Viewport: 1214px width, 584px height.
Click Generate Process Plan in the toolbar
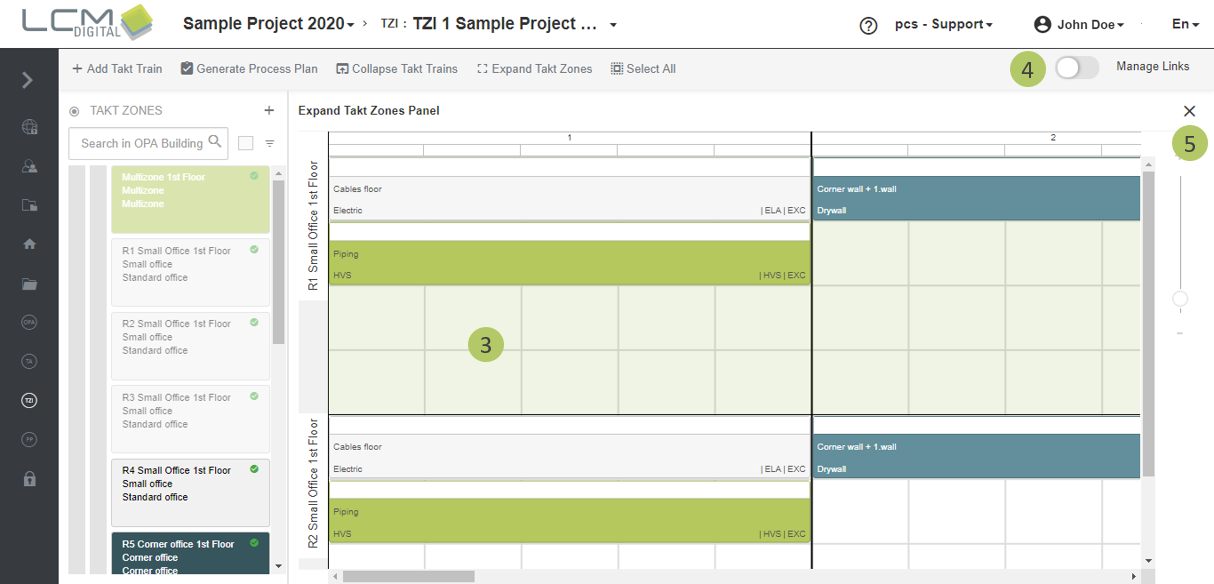[249, 69]
